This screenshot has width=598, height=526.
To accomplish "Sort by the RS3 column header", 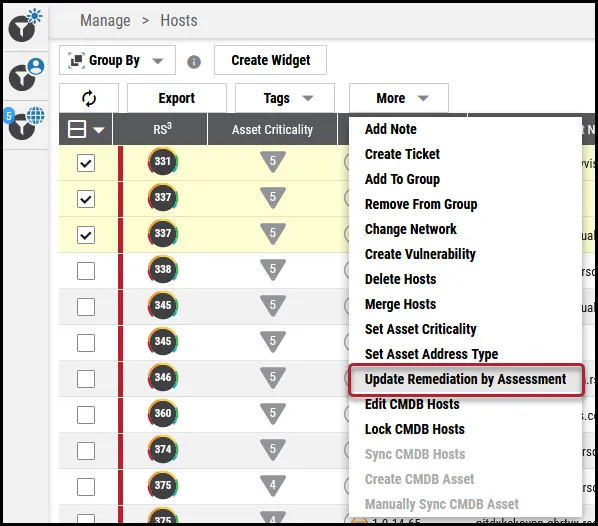I will pyautogui.click(x=162, y=129).
